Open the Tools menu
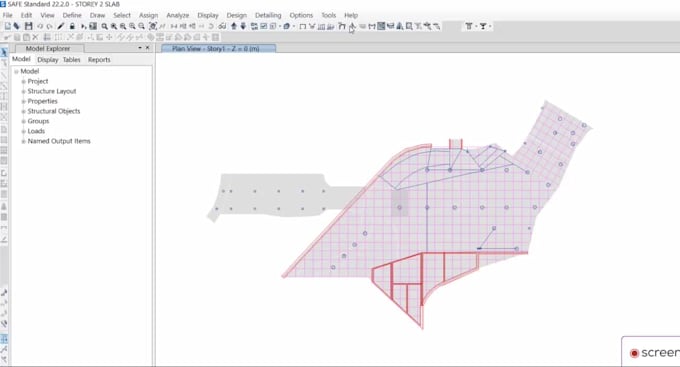Viewport: 680px width, 367px height. [x=328, y=15]
